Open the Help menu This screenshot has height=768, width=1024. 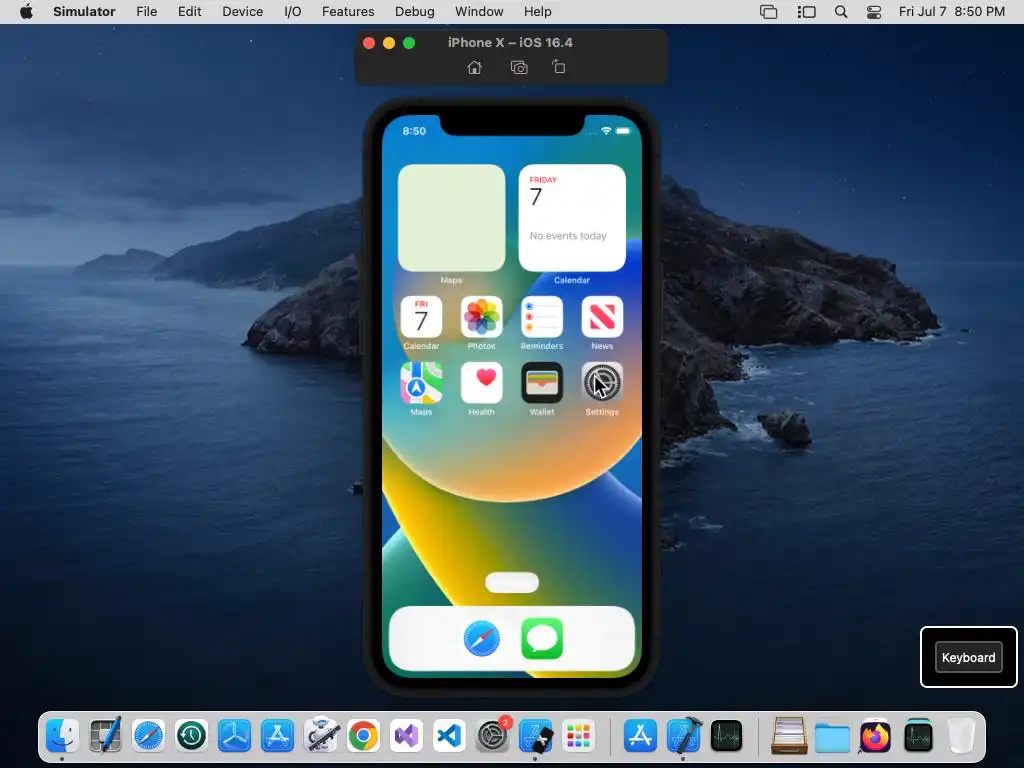537,12
